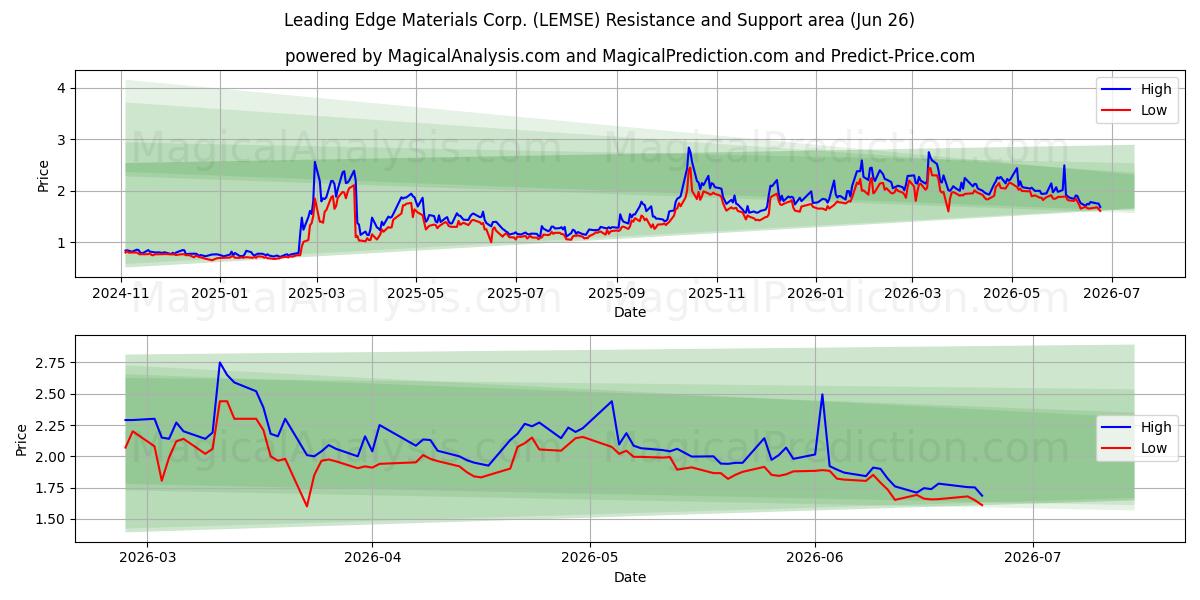Viewport: 1200px width, 600px height.
Task: Click top chart y-axis value '3'
Action: click(x=61, y=139)
